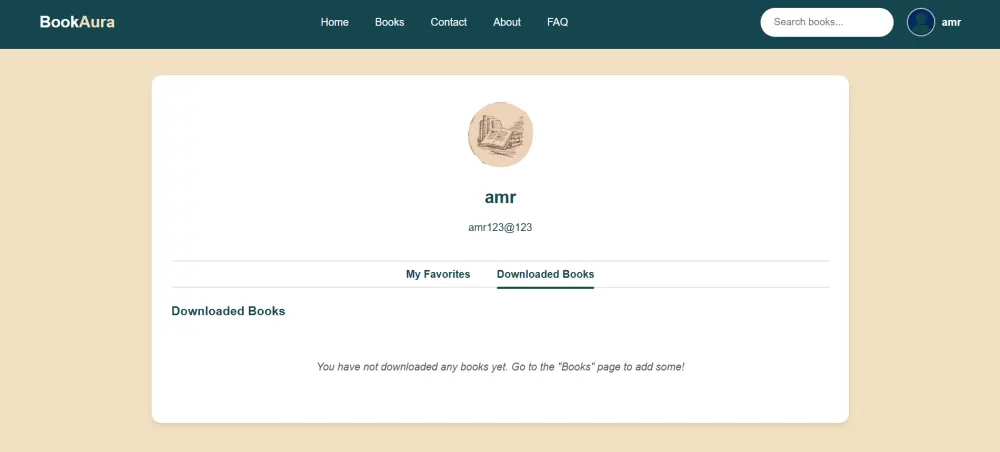Click the user avatar icon in header
Screen dimensions: 1000x452
(920, 22)
